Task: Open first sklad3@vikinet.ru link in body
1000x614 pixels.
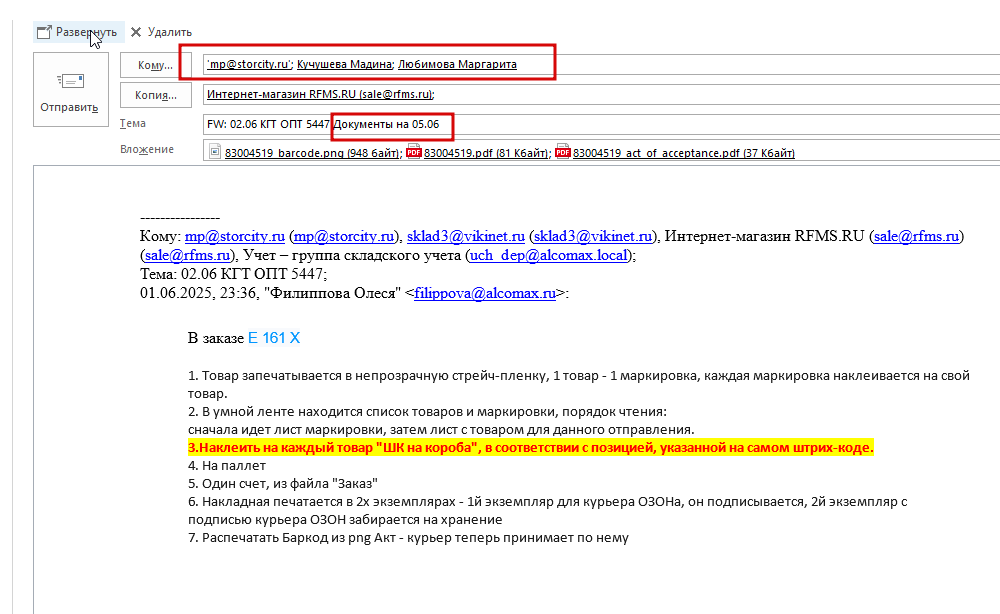Action: pyautogui.click(x=466, y=237)
